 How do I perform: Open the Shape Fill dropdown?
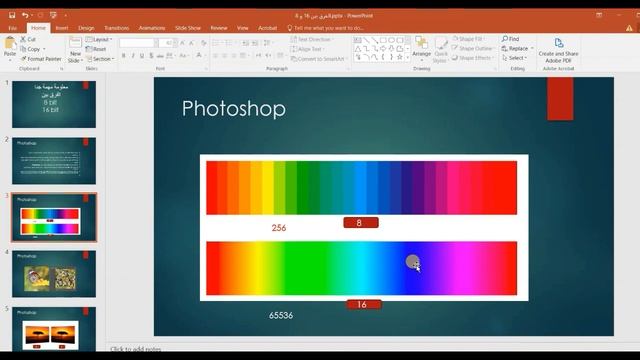[469, 39]
